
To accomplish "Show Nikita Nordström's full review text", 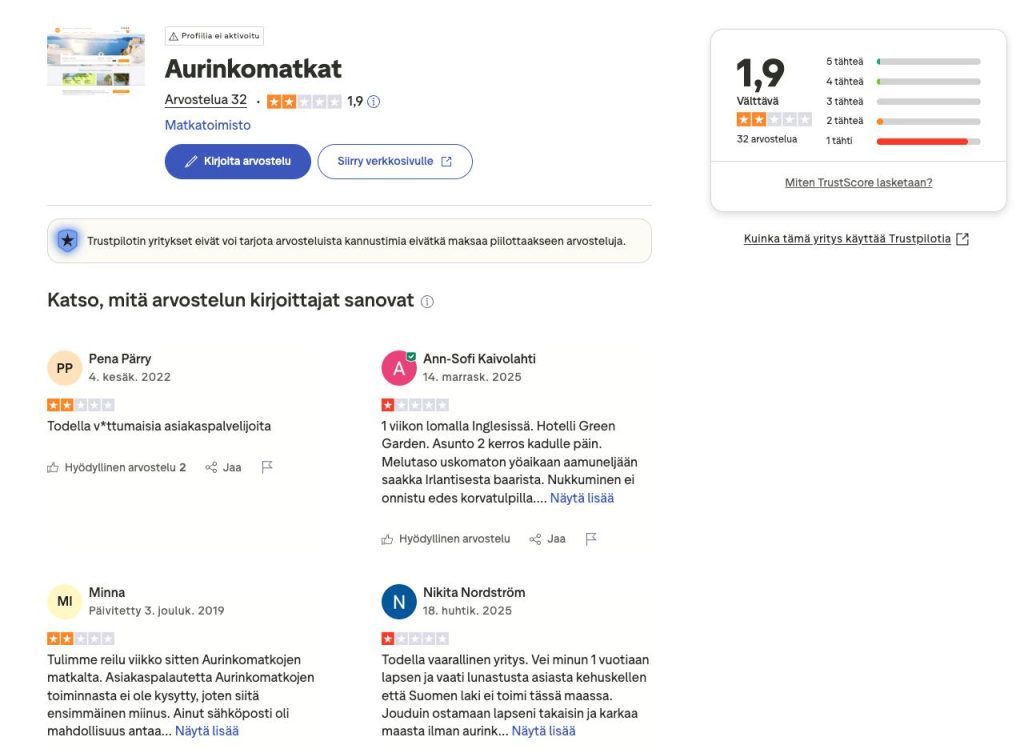I will point(544,730).
